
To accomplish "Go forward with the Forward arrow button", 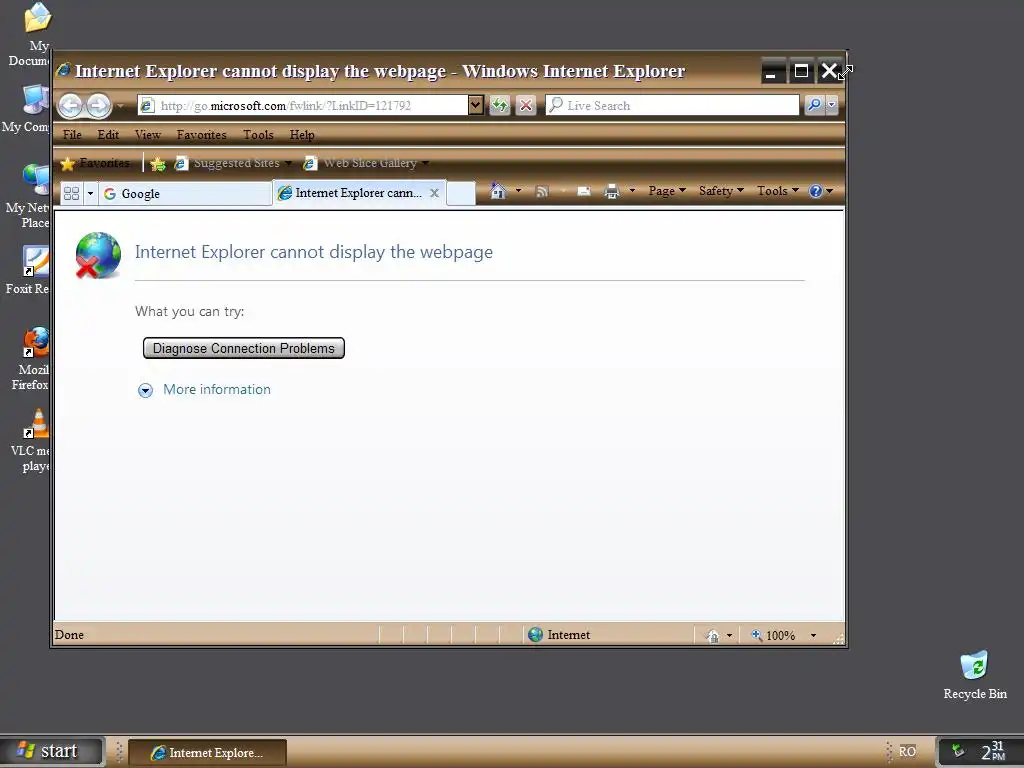I will [99, 105].
